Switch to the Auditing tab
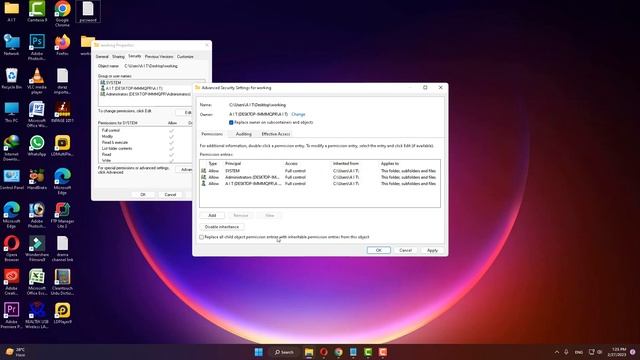640x360 pixels. click(244, 134)
